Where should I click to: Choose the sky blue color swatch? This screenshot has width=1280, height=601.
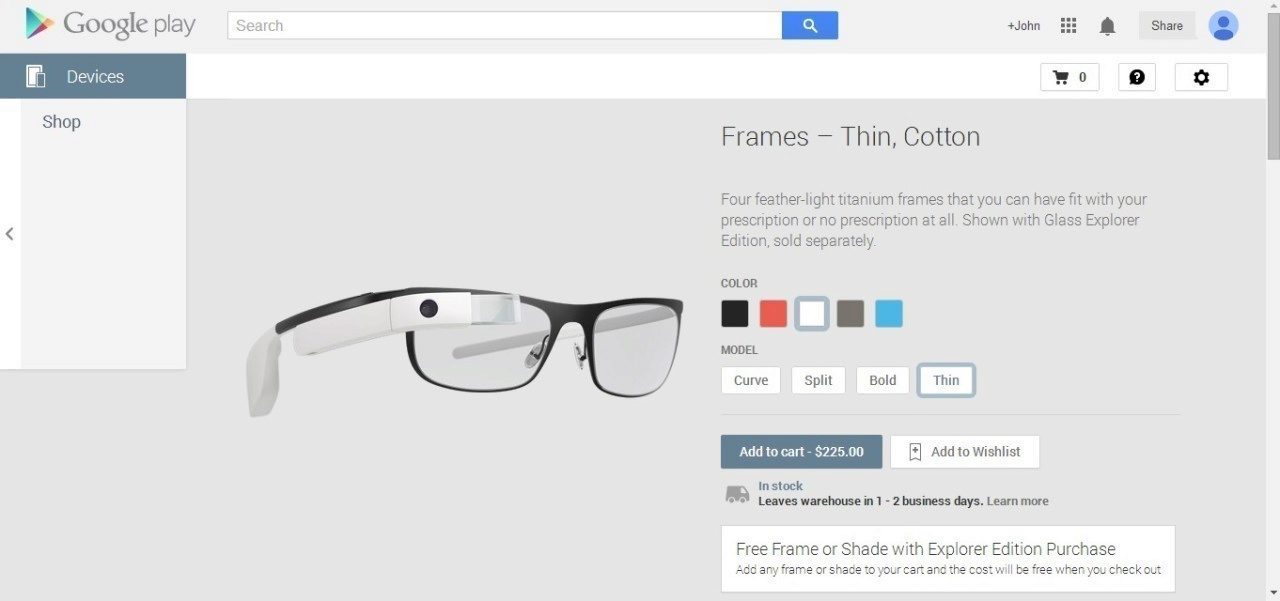[x=889, y=314]
